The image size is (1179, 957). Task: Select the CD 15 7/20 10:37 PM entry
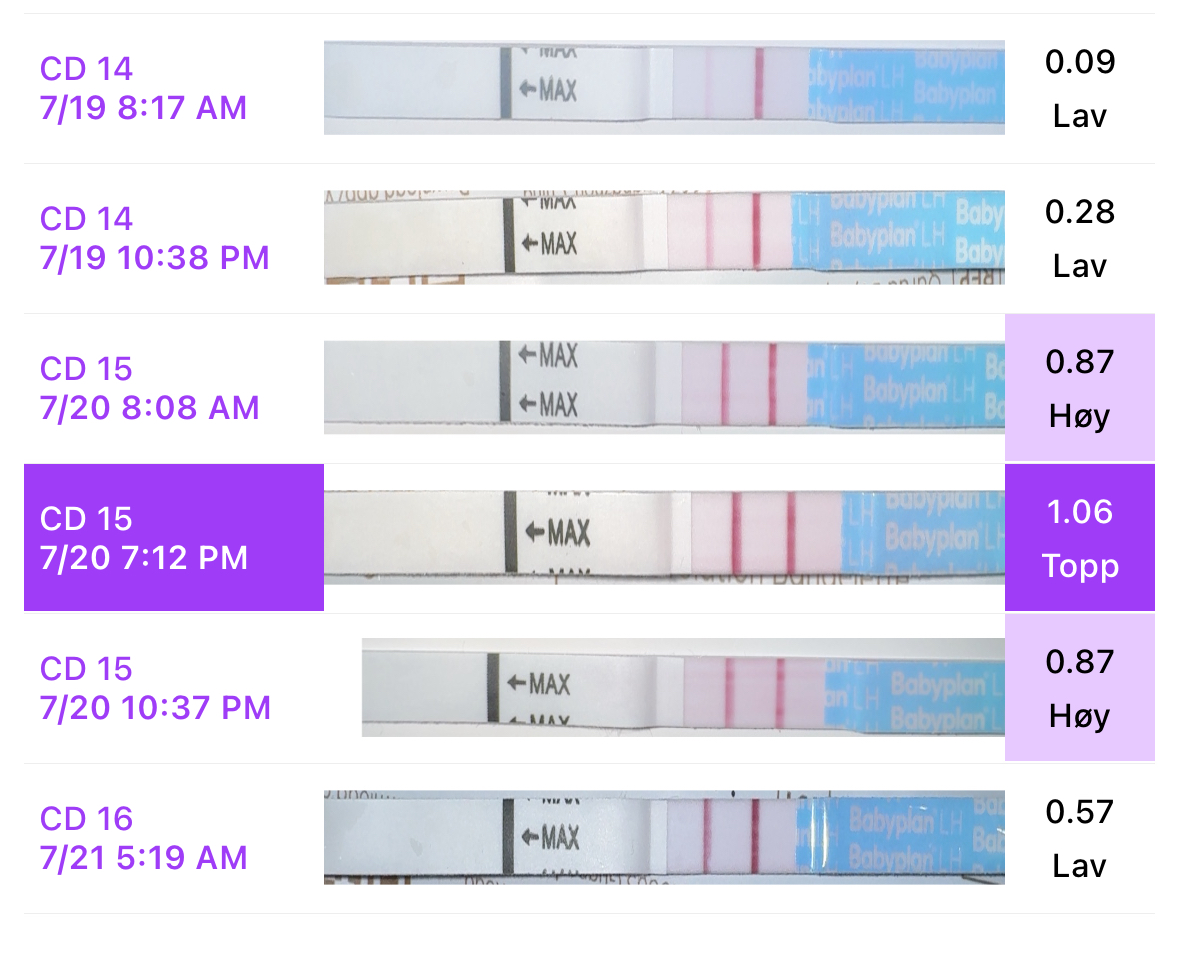(x=155, y=688)
